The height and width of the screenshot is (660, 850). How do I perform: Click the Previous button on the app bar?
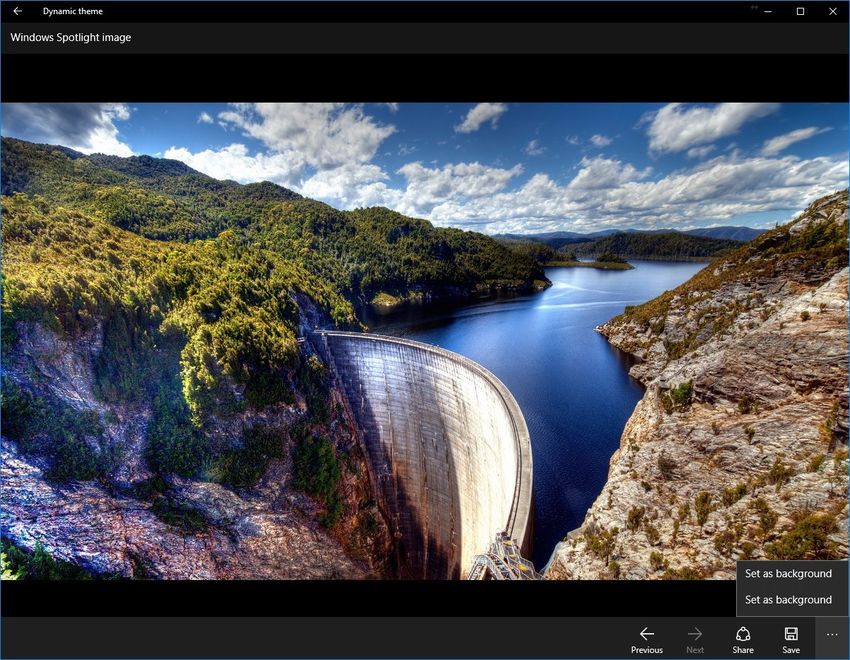[647, 649]
